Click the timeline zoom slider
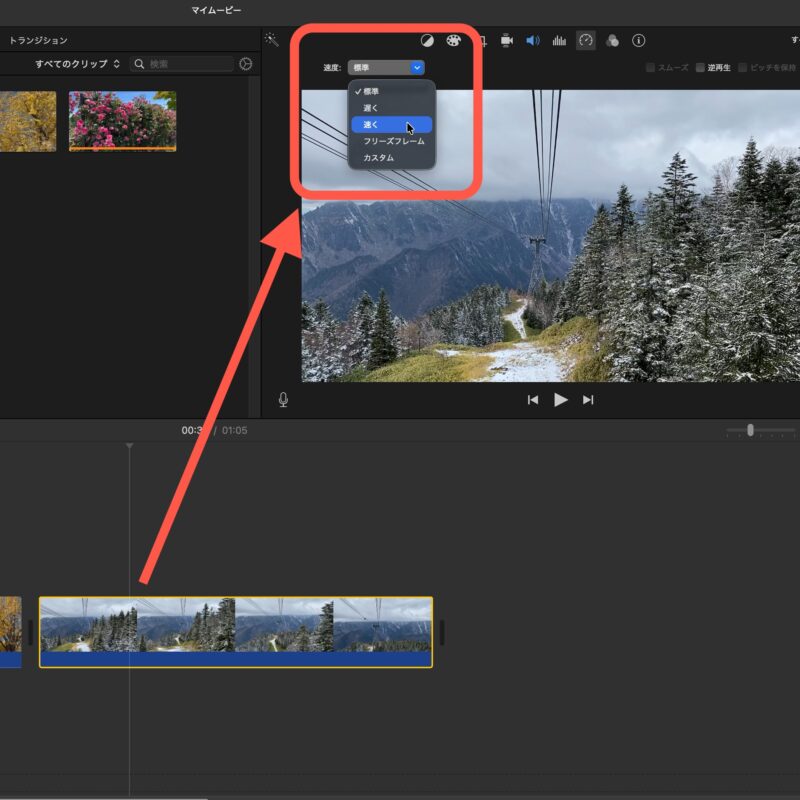This screenshot has height=800, width=800. [x=750, y=430]
